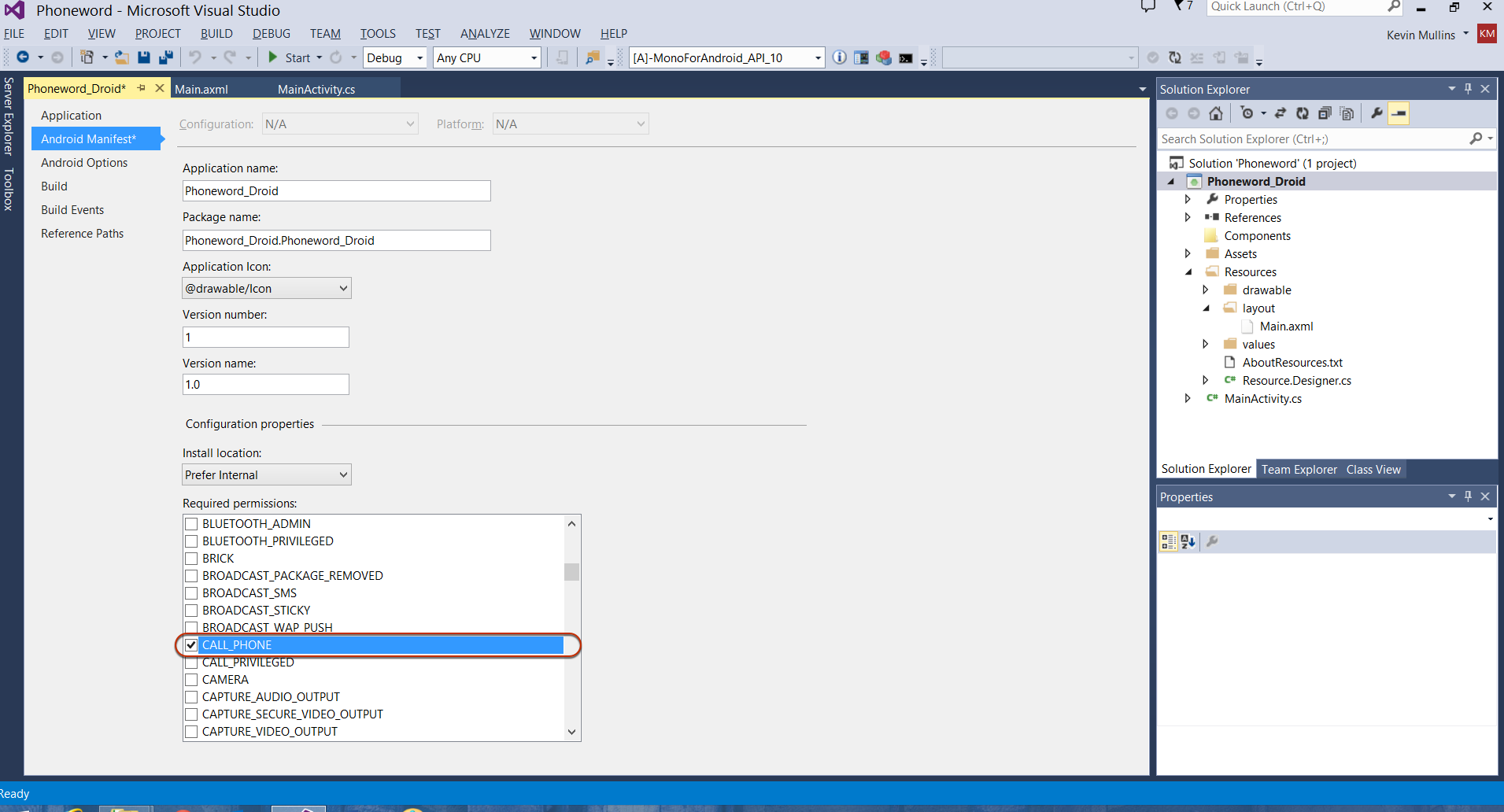Click the Sync with Active Document icon
The height and width of the screenshot is (812, 1504).
1280,113
